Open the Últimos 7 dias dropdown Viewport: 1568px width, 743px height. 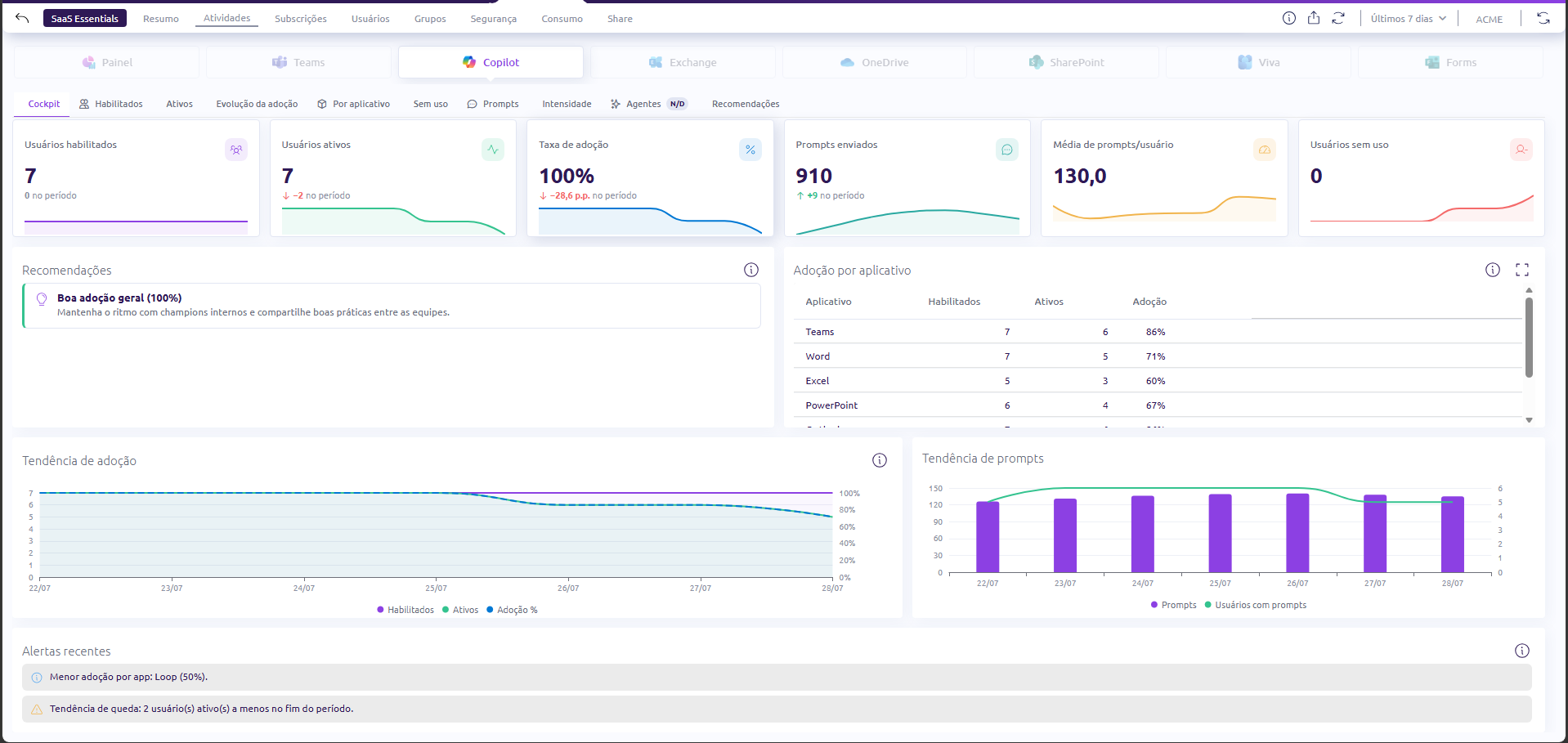click(1409, 18)
